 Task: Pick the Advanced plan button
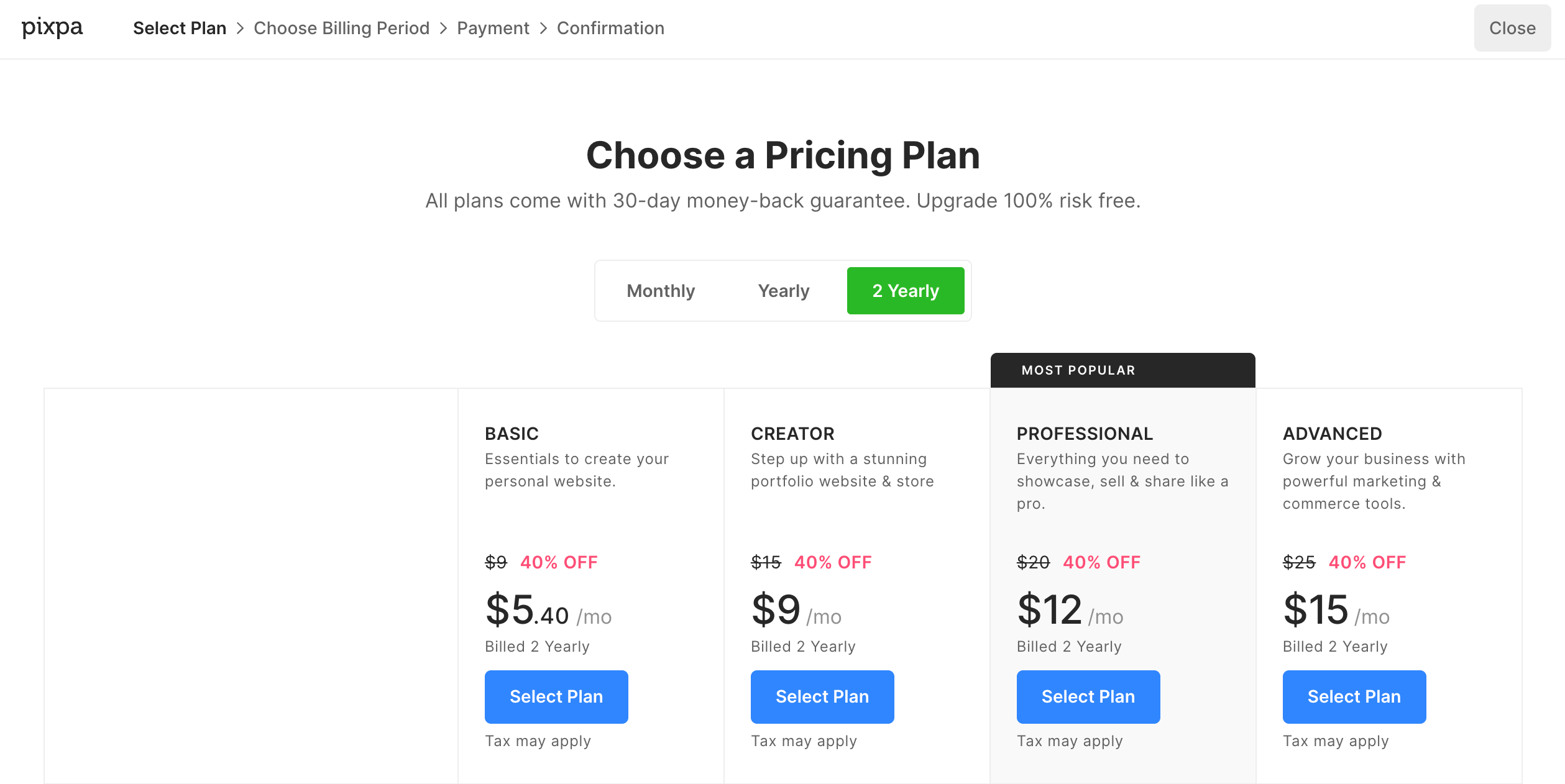[x=1354, y=696]
